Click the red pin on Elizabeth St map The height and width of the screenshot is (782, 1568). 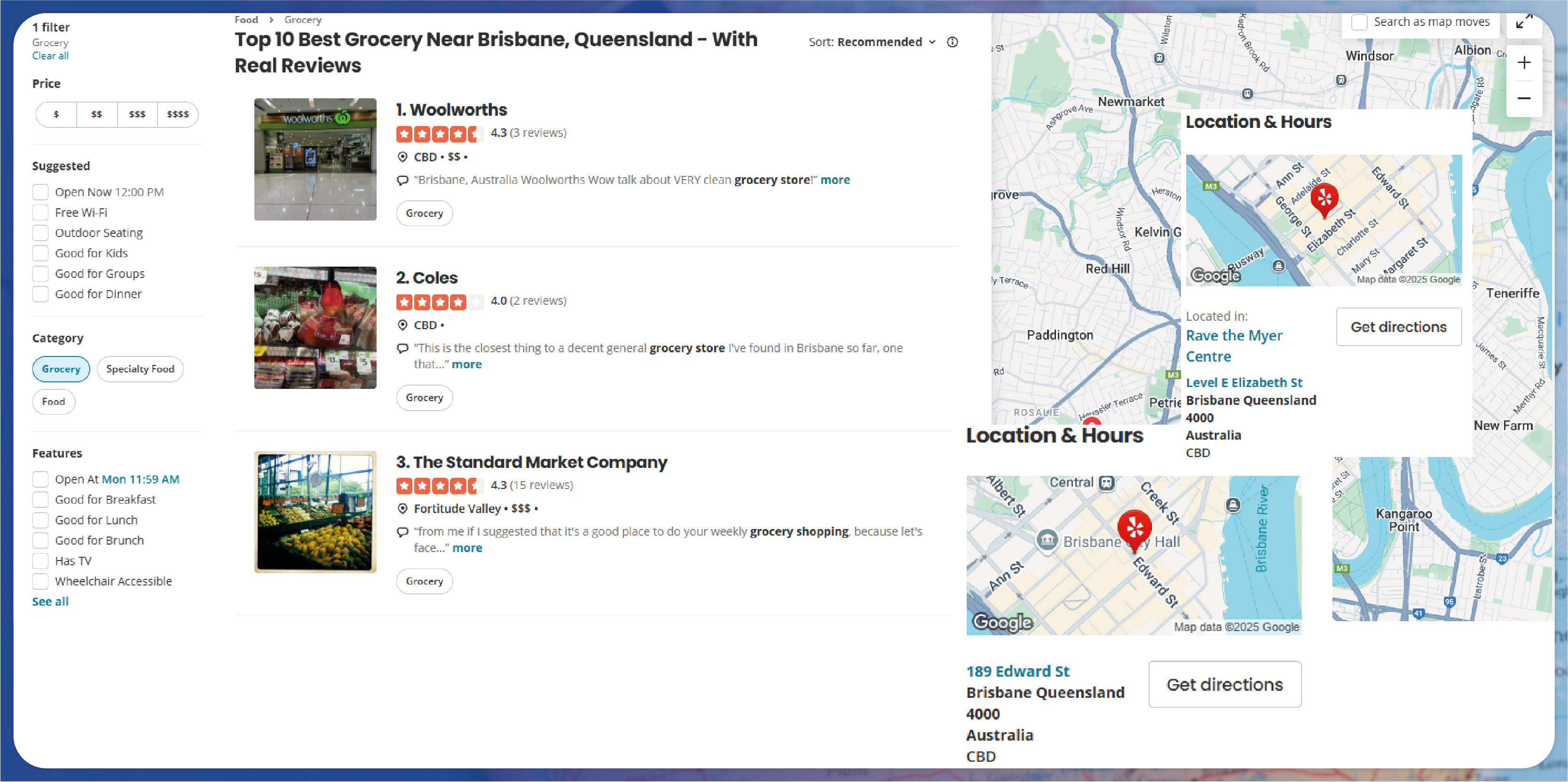pos(1324,200)
